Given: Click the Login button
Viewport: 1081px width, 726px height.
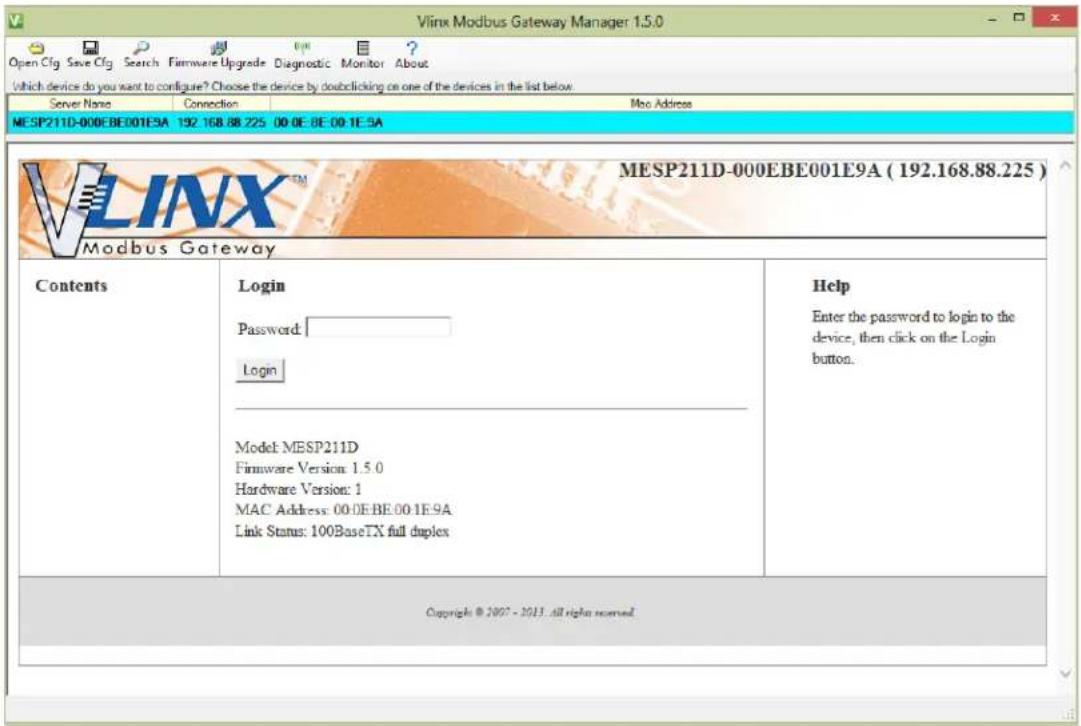Looking at the screenshot, I should pos(260,370).
